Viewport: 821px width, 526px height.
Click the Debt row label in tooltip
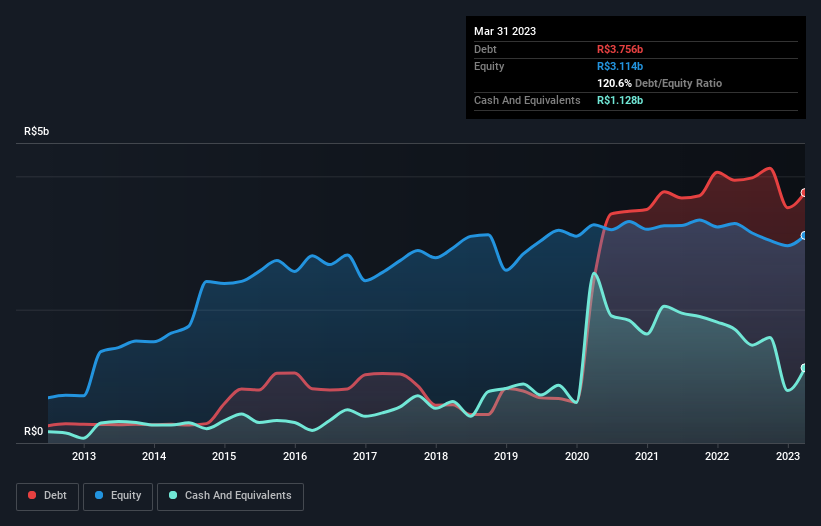[485, 49]
